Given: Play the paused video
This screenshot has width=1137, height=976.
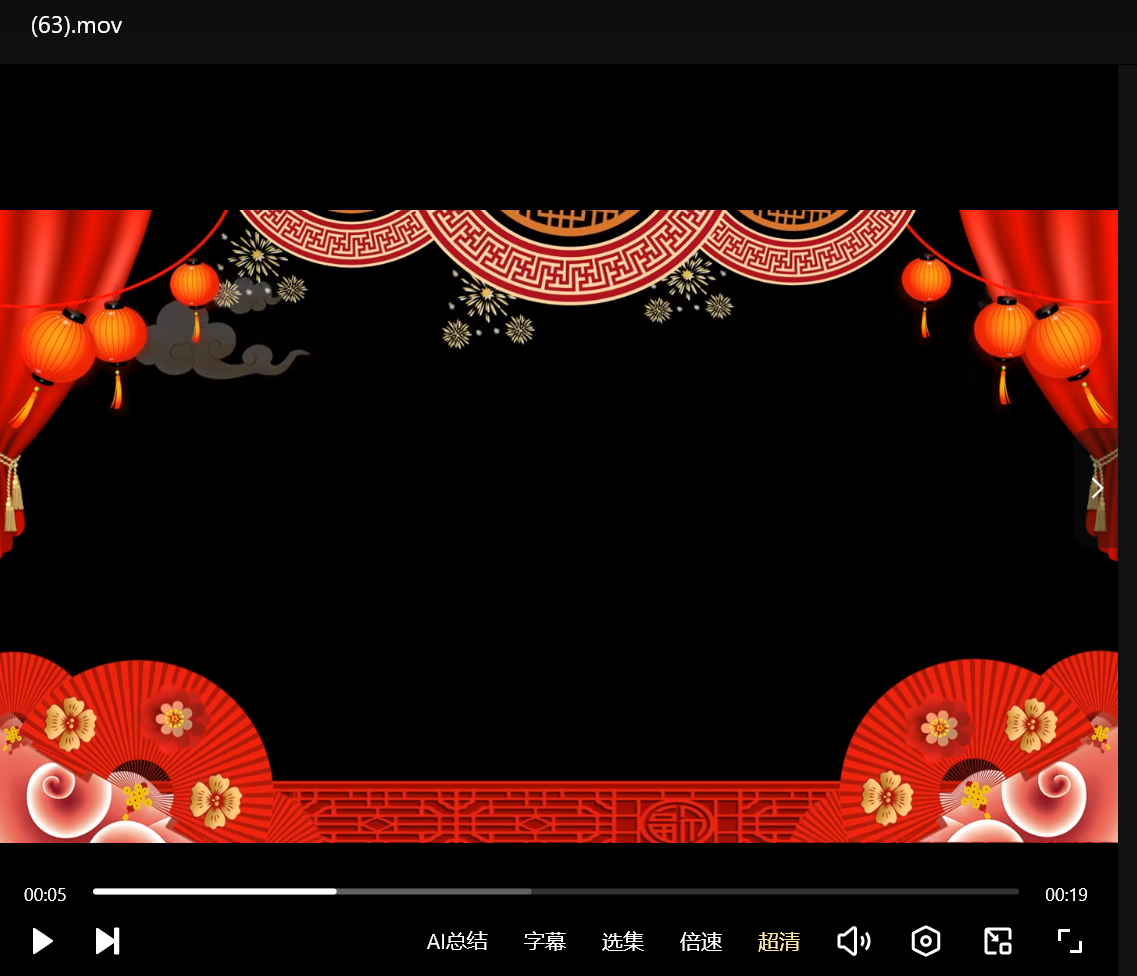Looking at the screenshot, I should (42, 941).
